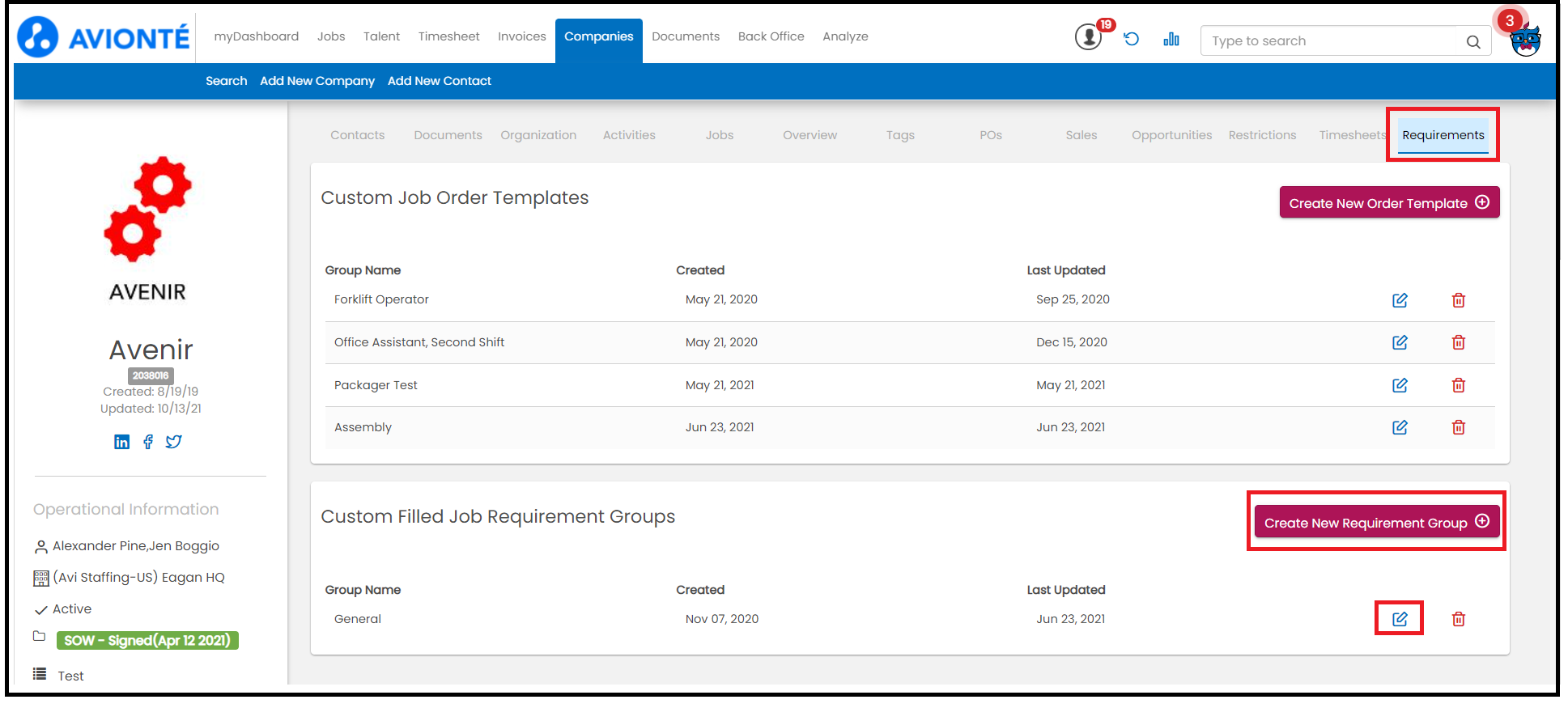
Task: Click Add New Contact
Action: pyautogui.click(x=440, y=81)
